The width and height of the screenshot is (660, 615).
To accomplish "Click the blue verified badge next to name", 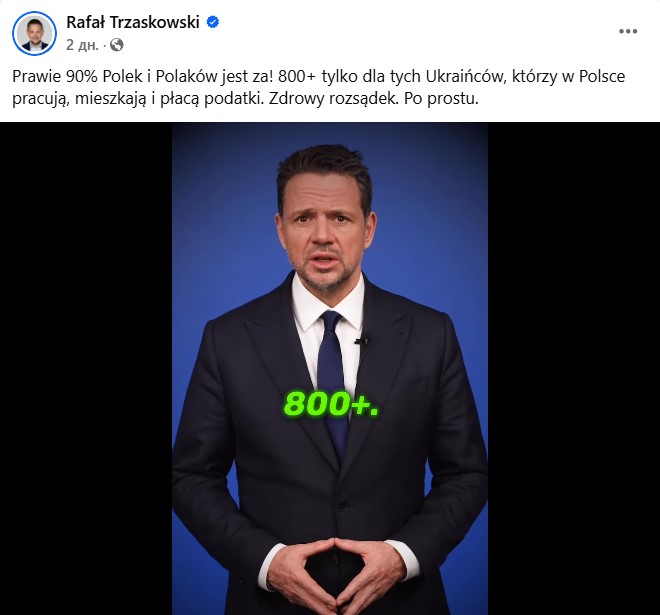I will [213, 21].
